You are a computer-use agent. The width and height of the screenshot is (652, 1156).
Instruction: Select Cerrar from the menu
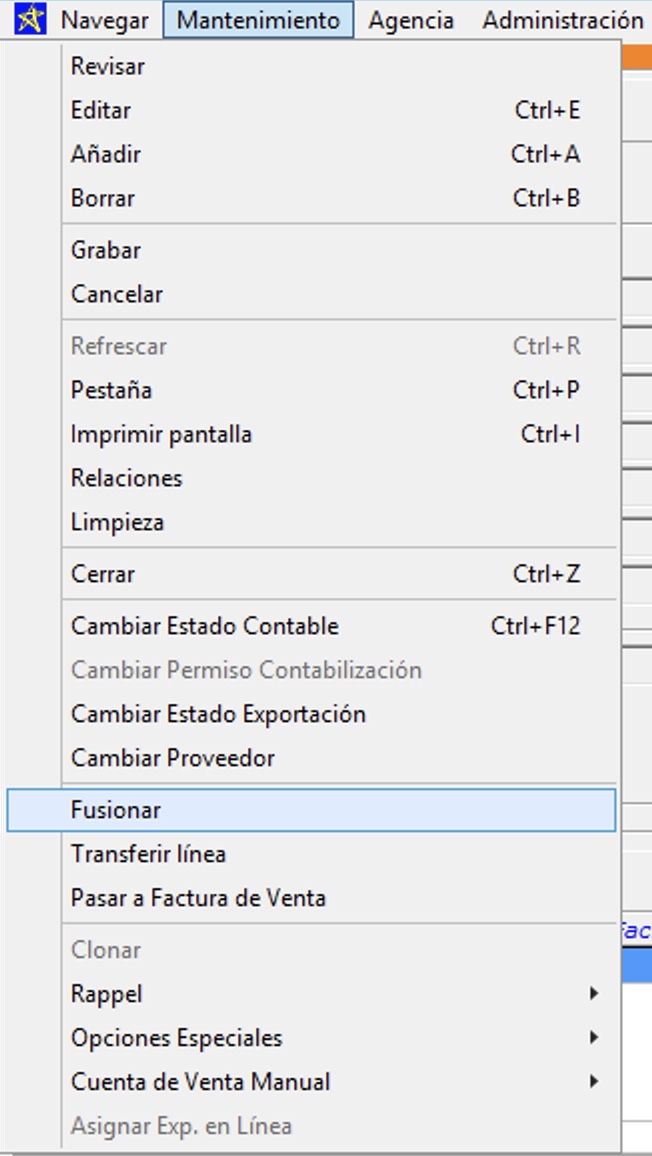[x=103, y=574]
